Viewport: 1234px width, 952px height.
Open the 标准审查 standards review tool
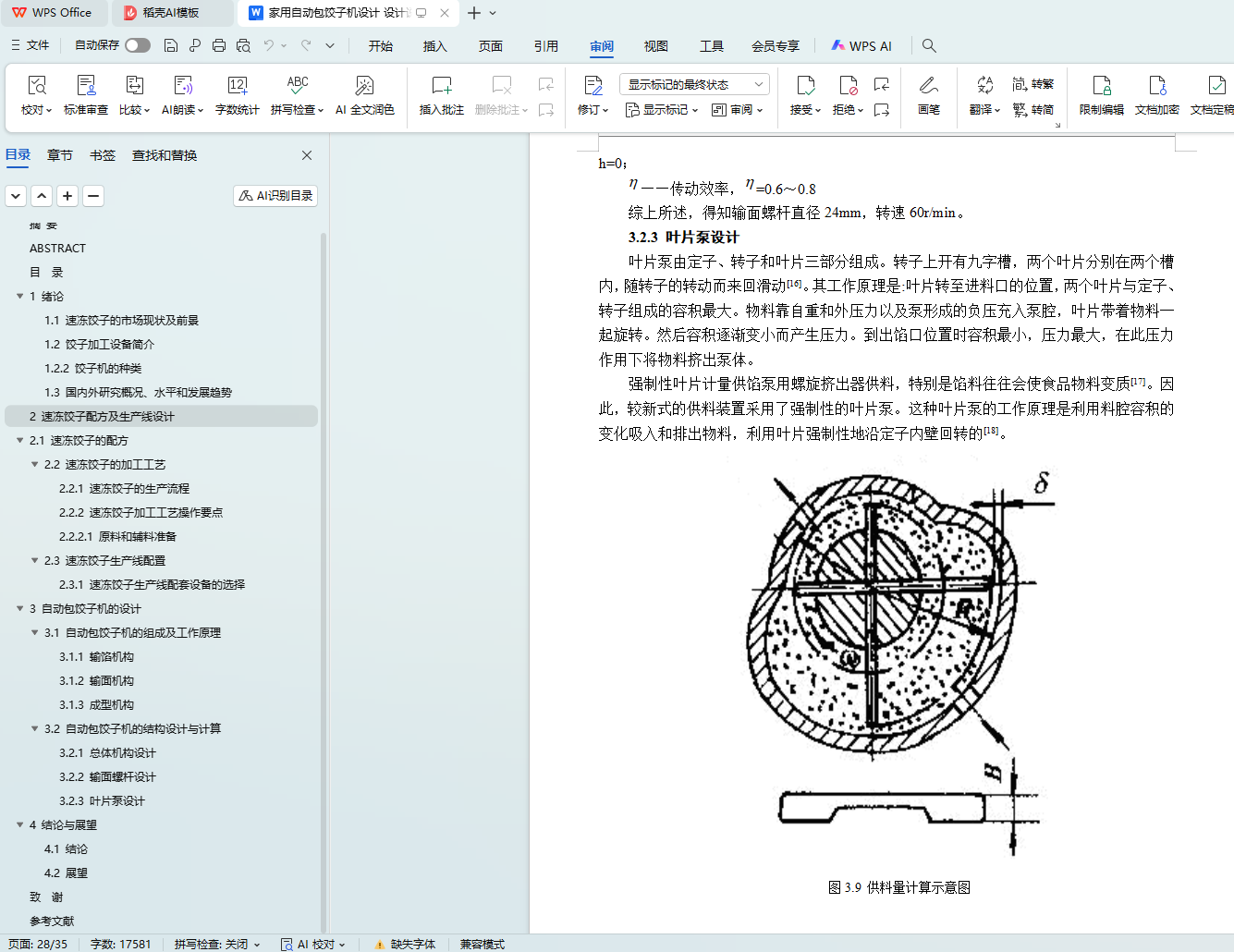(86, 87)
